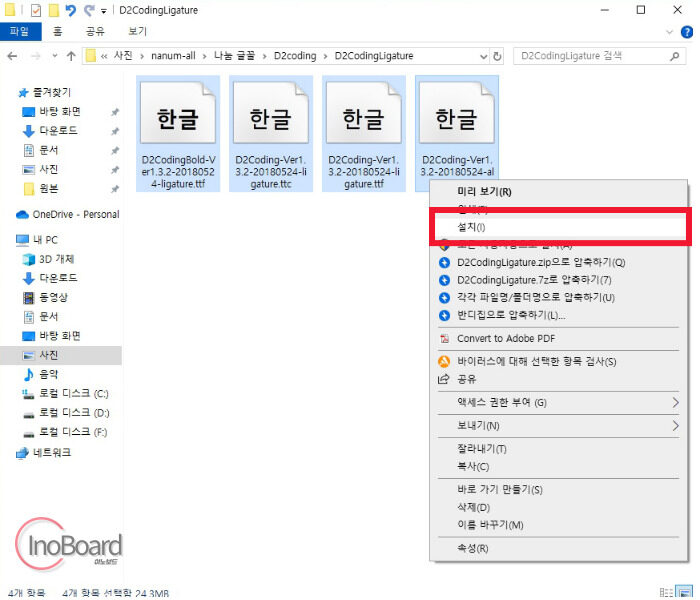
Task: Choose 미리 보기(R) from context menu
Action: pos(558,192)
